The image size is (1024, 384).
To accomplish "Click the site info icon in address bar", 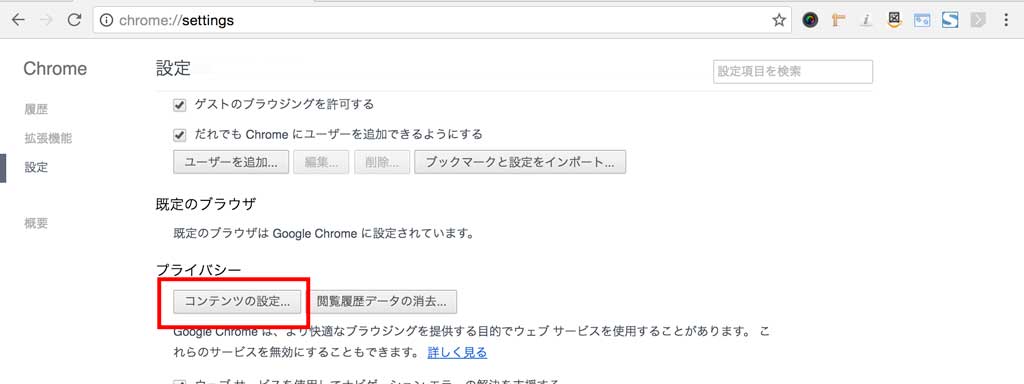I will pyautogui.click(x=106, y=20).
